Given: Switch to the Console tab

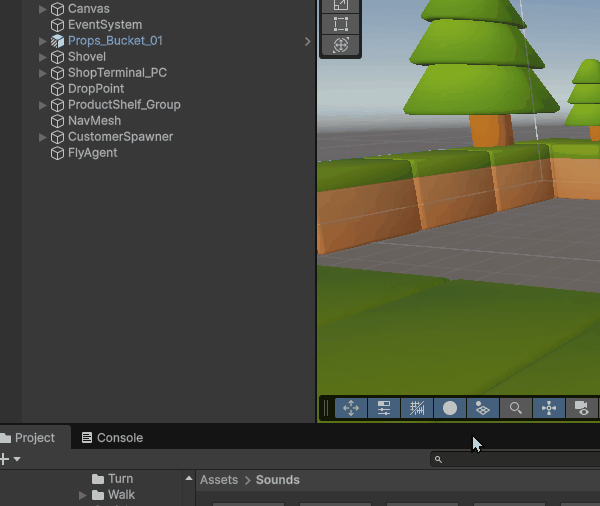Looking at the screenshot, I should pyautogui.click(x=112, y=438).
